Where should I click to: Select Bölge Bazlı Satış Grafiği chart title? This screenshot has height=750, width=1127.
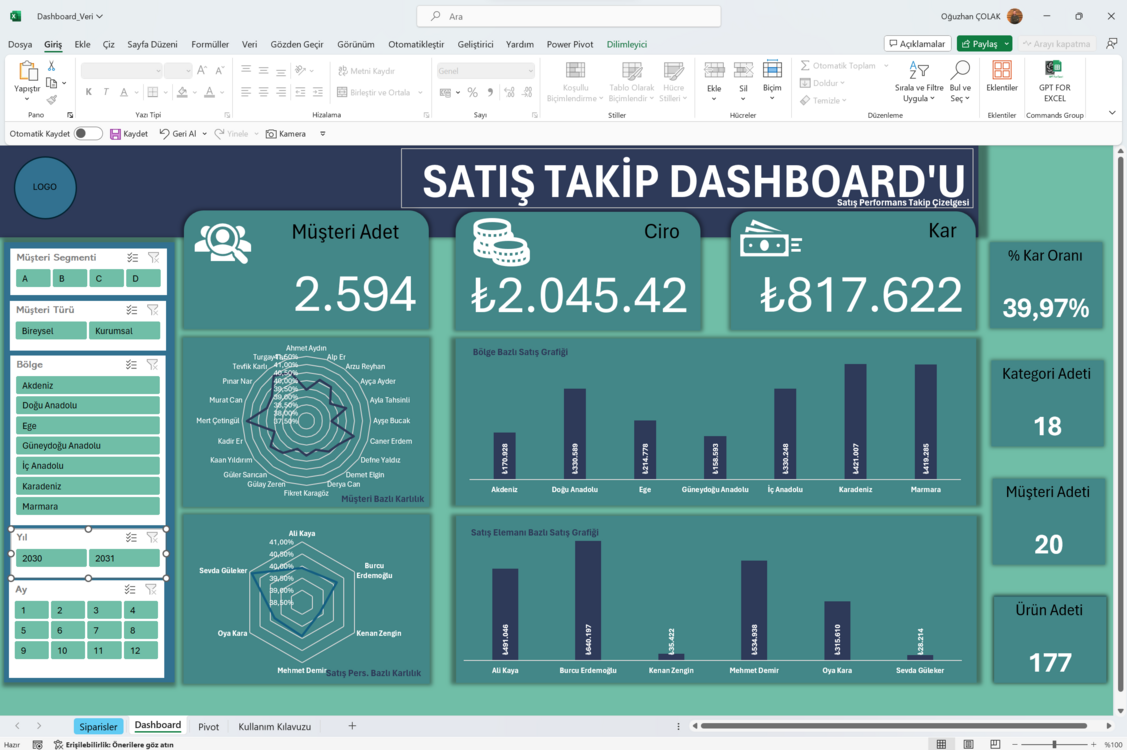click(x=520, y=352)
